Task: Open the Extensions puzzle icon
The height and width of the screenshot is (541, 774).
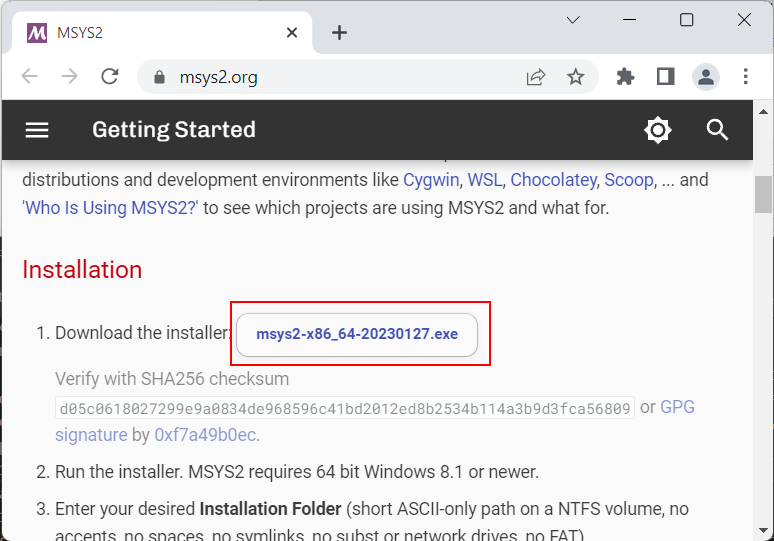Action: click(x=625, y=77)
